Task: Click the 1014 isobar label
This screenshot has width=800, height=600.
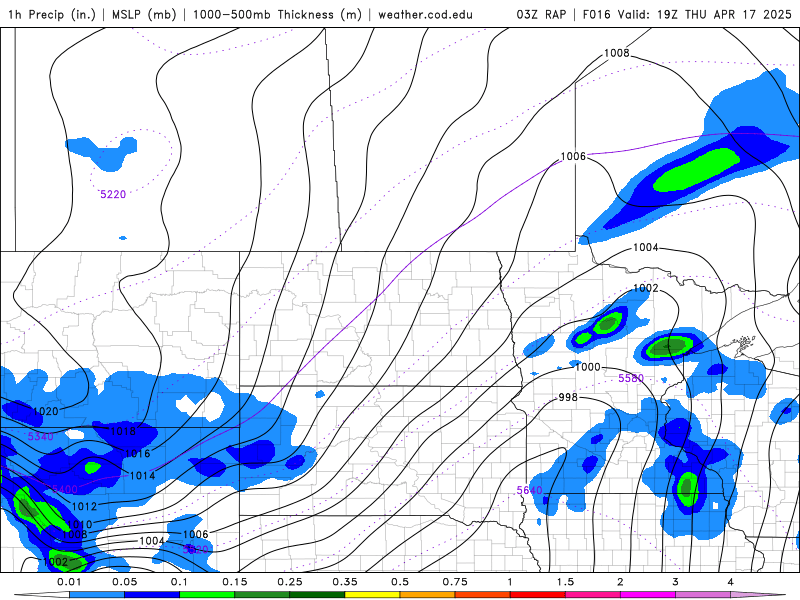Action: (142, 476)
